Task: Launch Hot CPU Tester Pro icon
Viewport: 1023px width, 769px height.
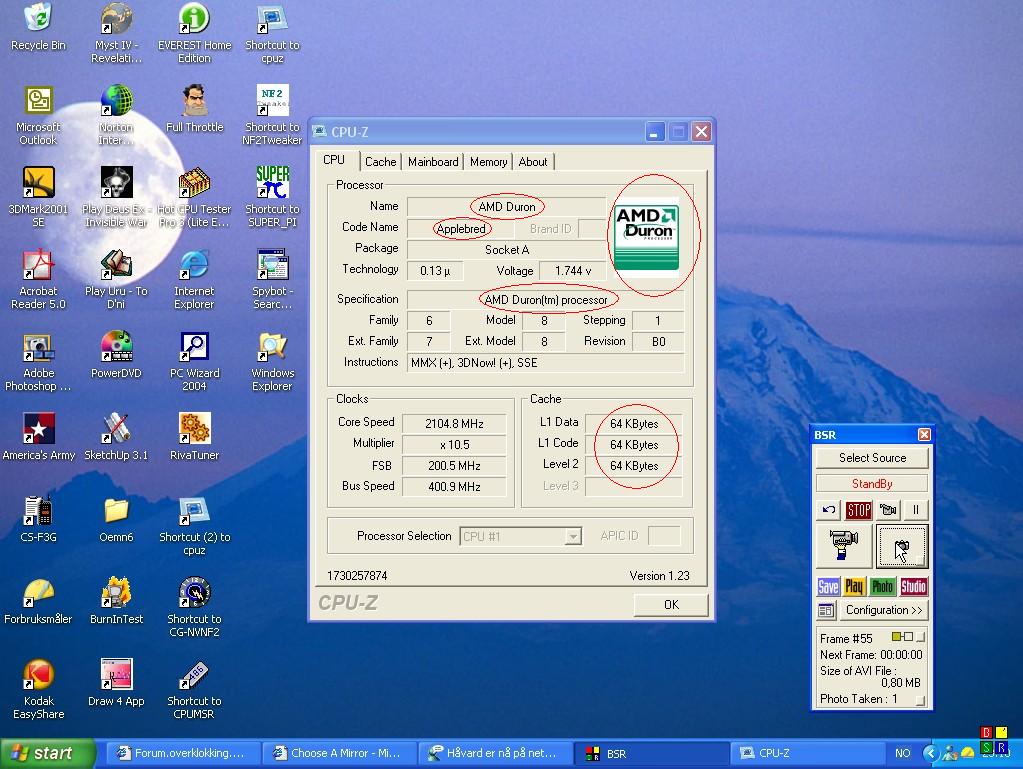Action: 194,197
